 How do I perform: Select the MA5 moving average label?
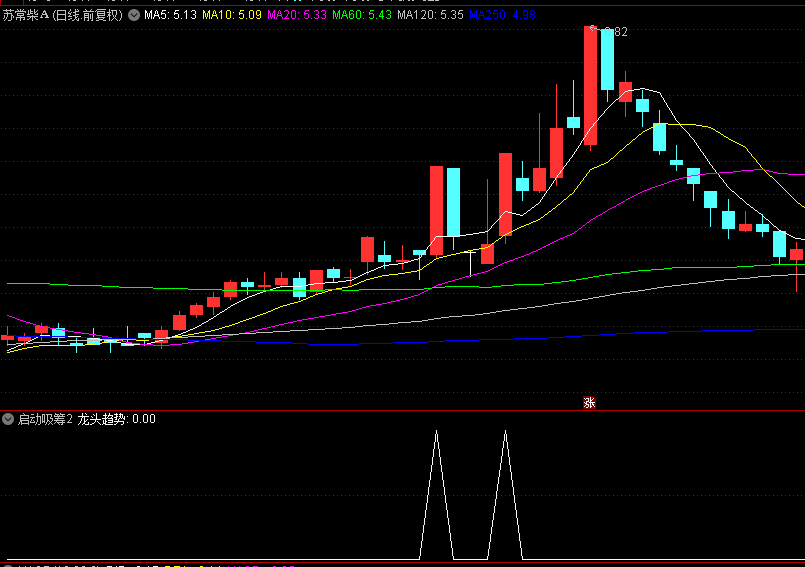[x=169, y=16]
